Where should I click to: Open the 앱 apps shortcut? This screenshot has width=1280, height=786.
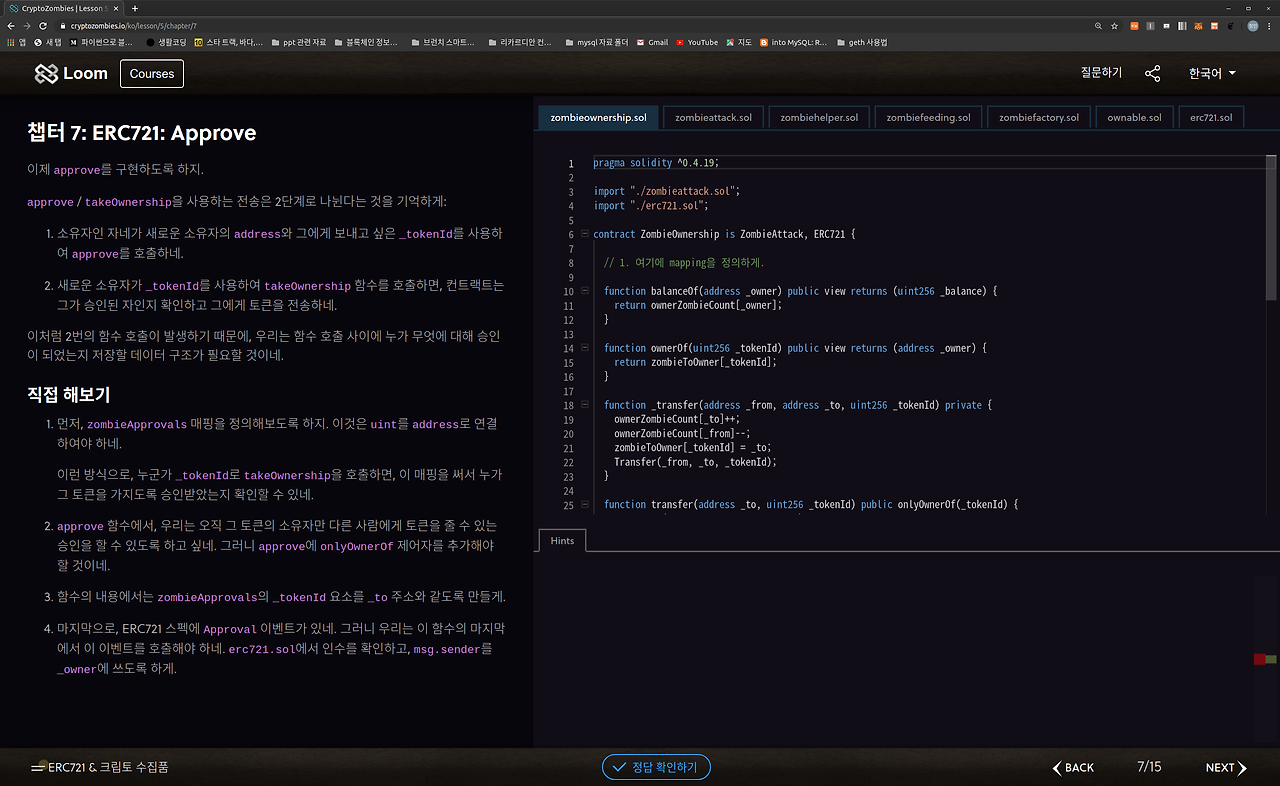click(16, 42)
